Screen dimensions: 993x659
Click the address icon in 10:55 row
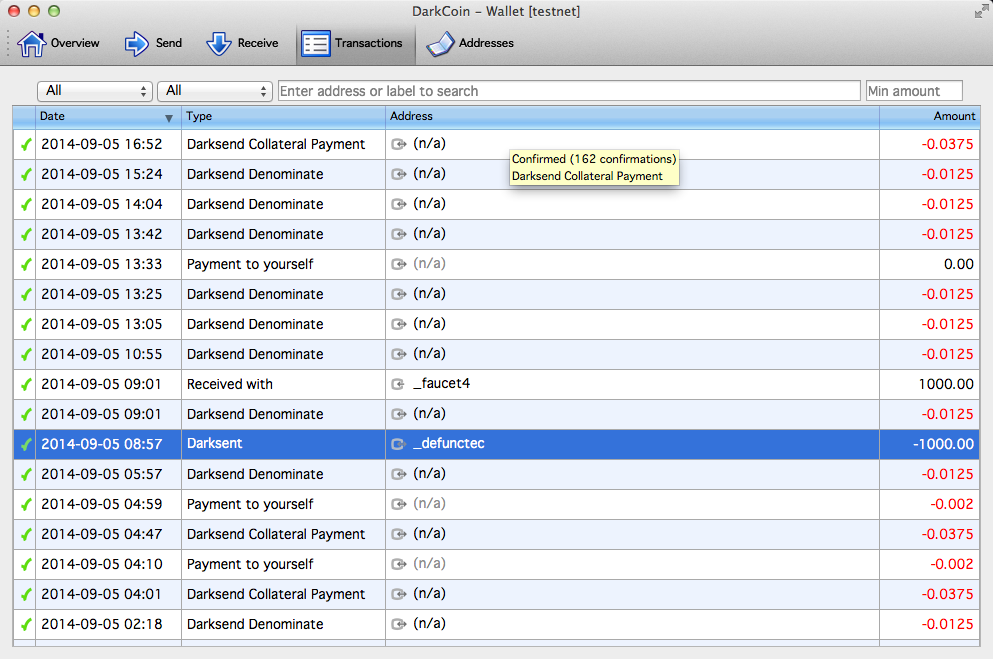pyautogui.click(x=398, y=355)
